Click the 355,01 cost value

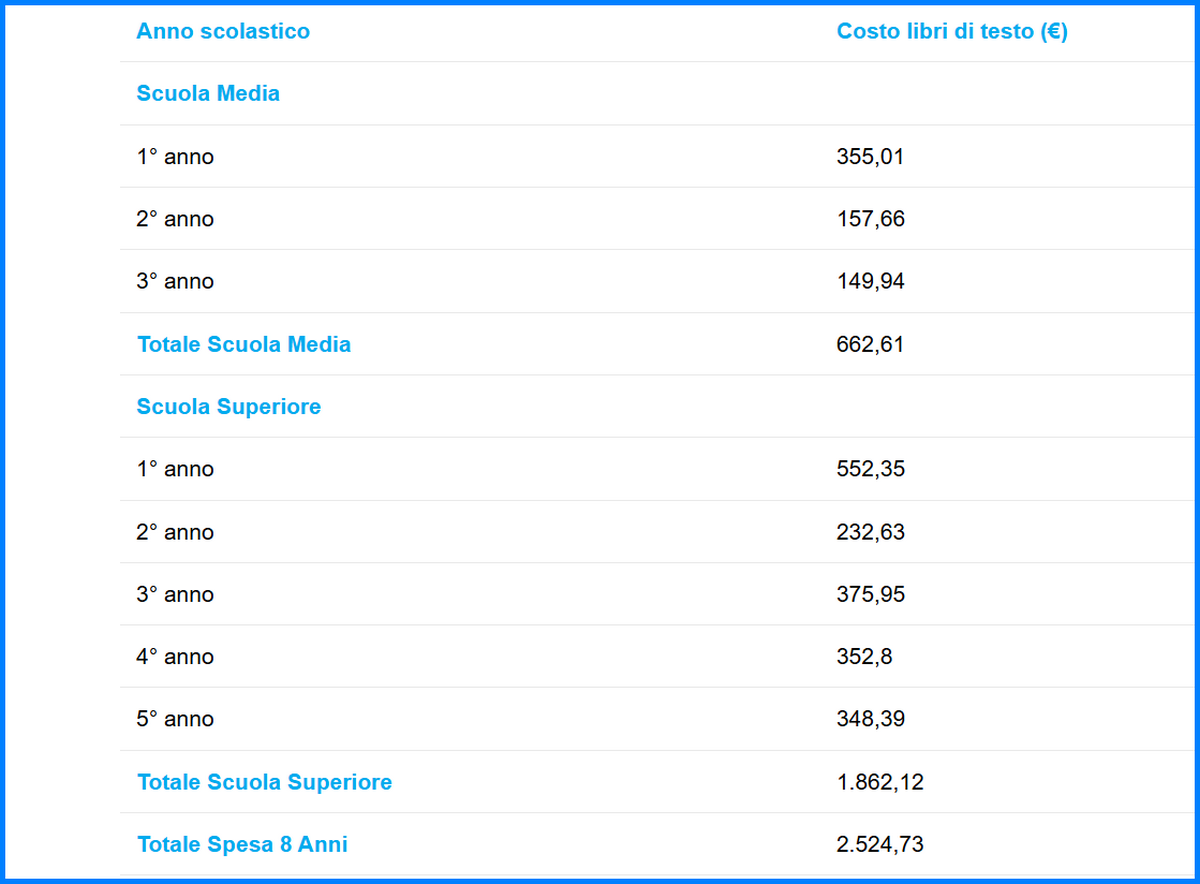(870, 156)
